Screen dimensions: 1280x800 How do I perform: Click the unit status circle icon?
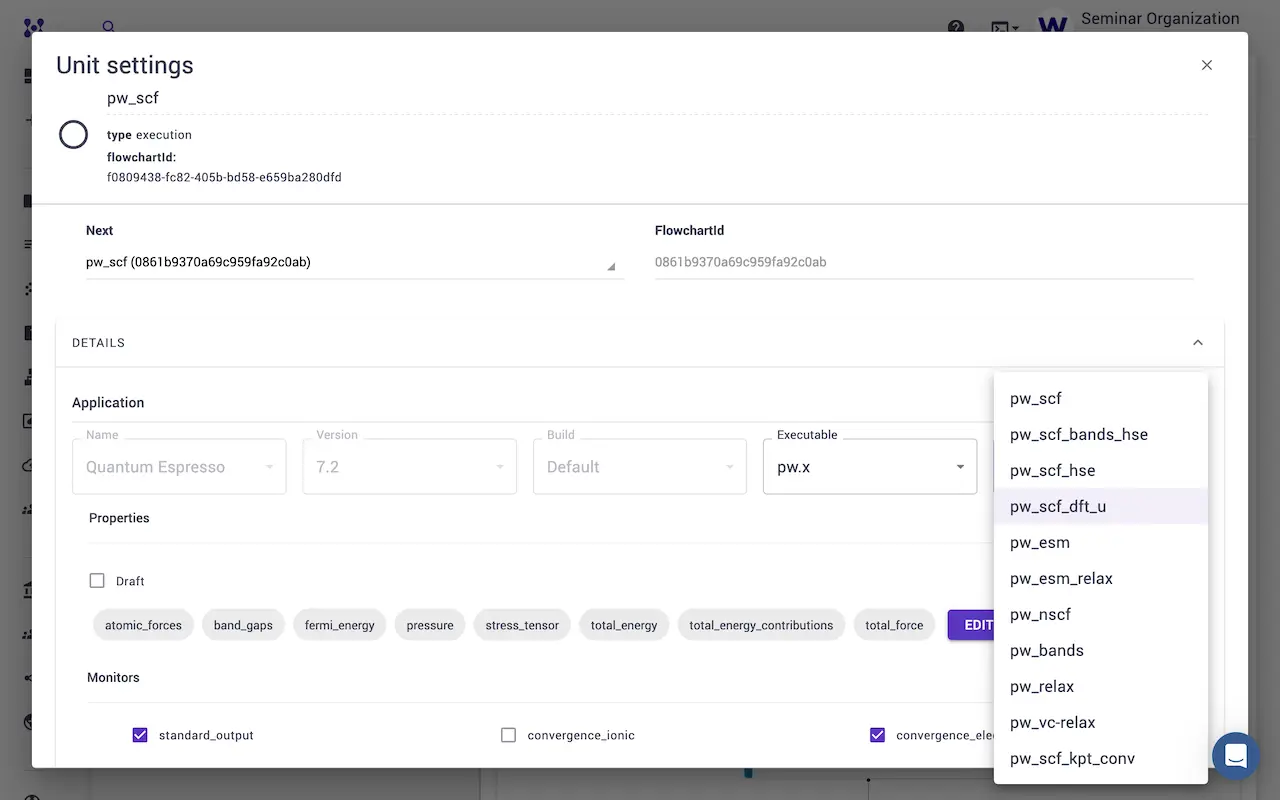click(x=73, y=134)
